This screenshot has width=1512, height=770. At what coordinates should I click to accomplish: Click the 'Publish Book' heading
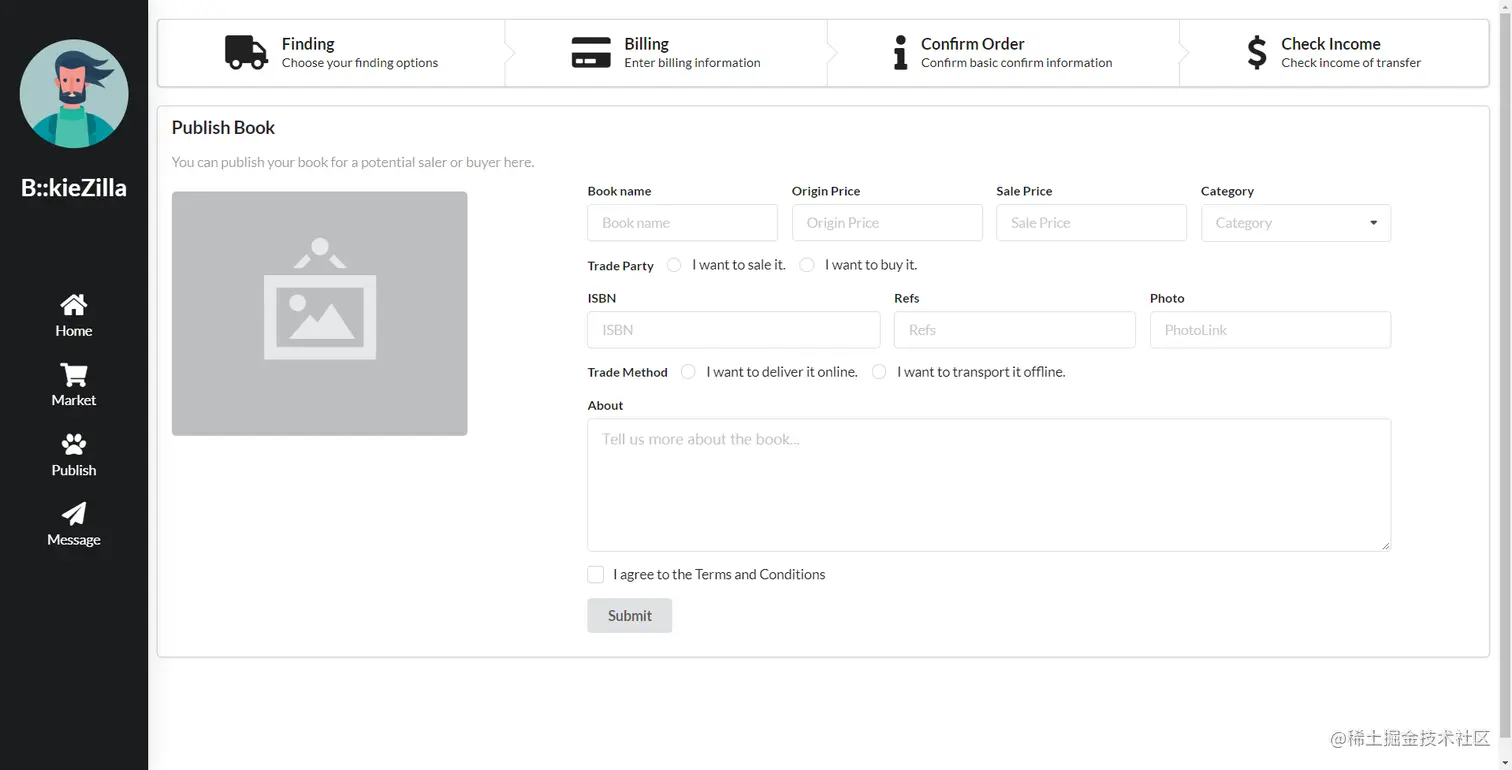[x=223, y=128]
